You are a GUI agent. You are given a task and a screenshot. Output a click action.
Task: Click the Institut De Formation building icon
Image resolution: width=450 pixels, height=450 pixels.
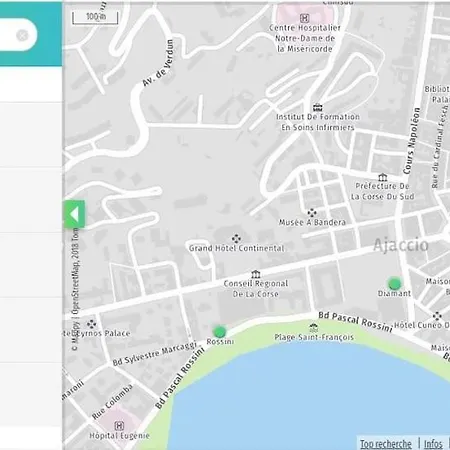point(318,108)
